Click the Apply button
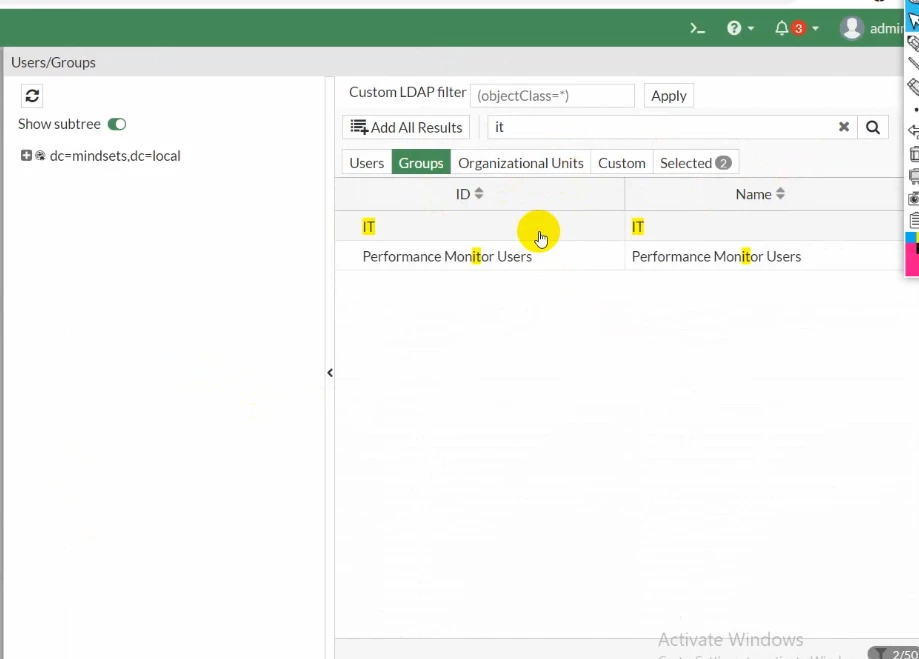Screen dimensions: 919x659 (669, 96)
